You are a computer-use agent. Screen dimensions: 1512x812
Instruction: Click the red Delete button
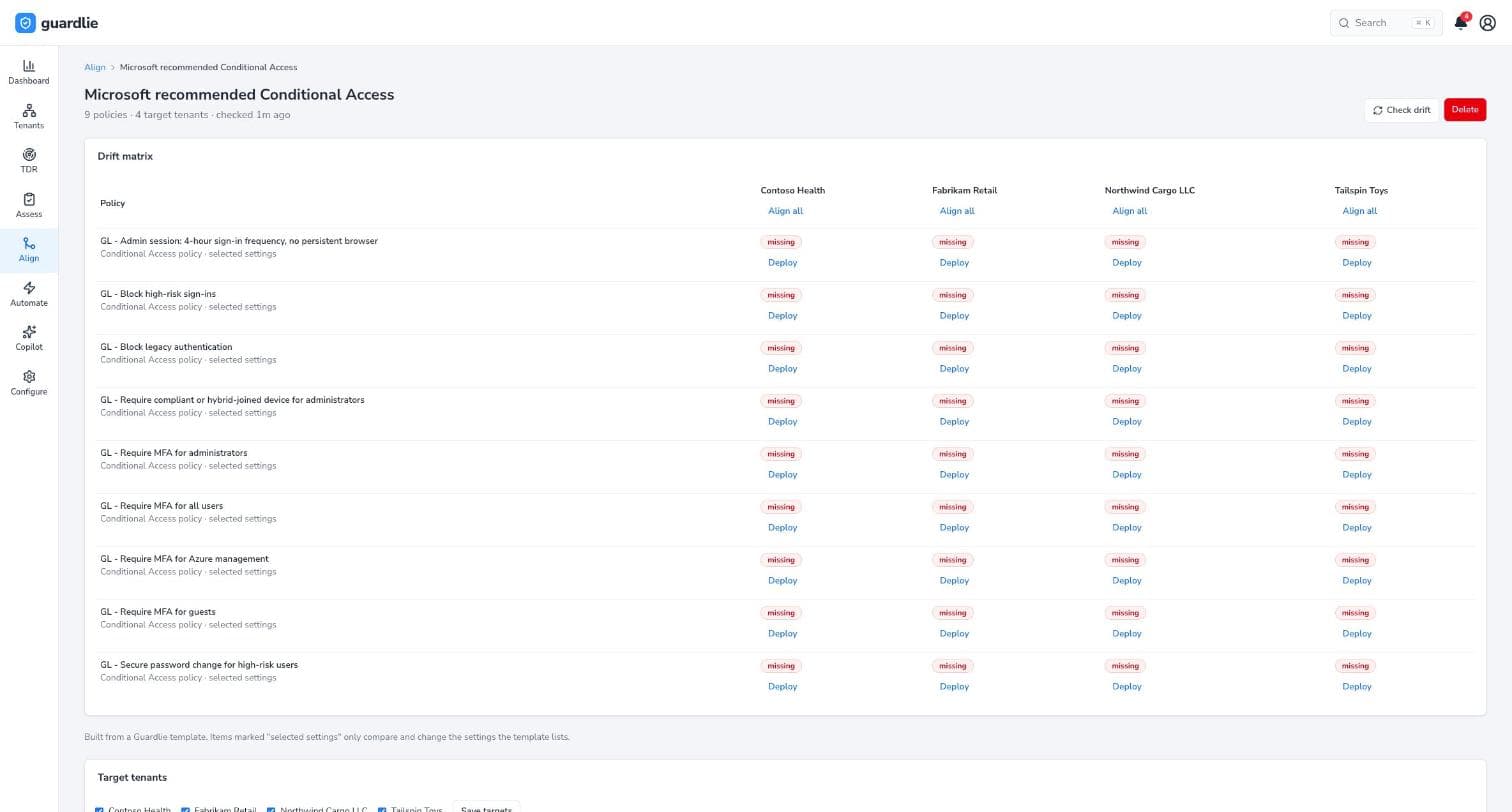coord(1465,110)
